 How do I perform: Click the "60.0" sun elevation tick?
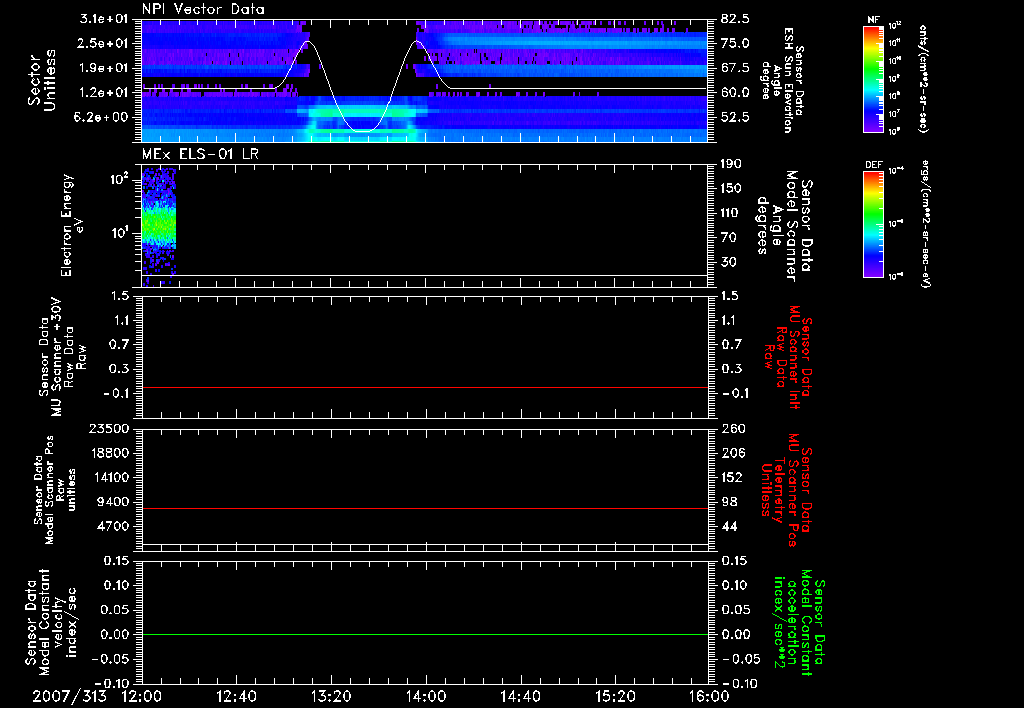click(x=735, y=93)
